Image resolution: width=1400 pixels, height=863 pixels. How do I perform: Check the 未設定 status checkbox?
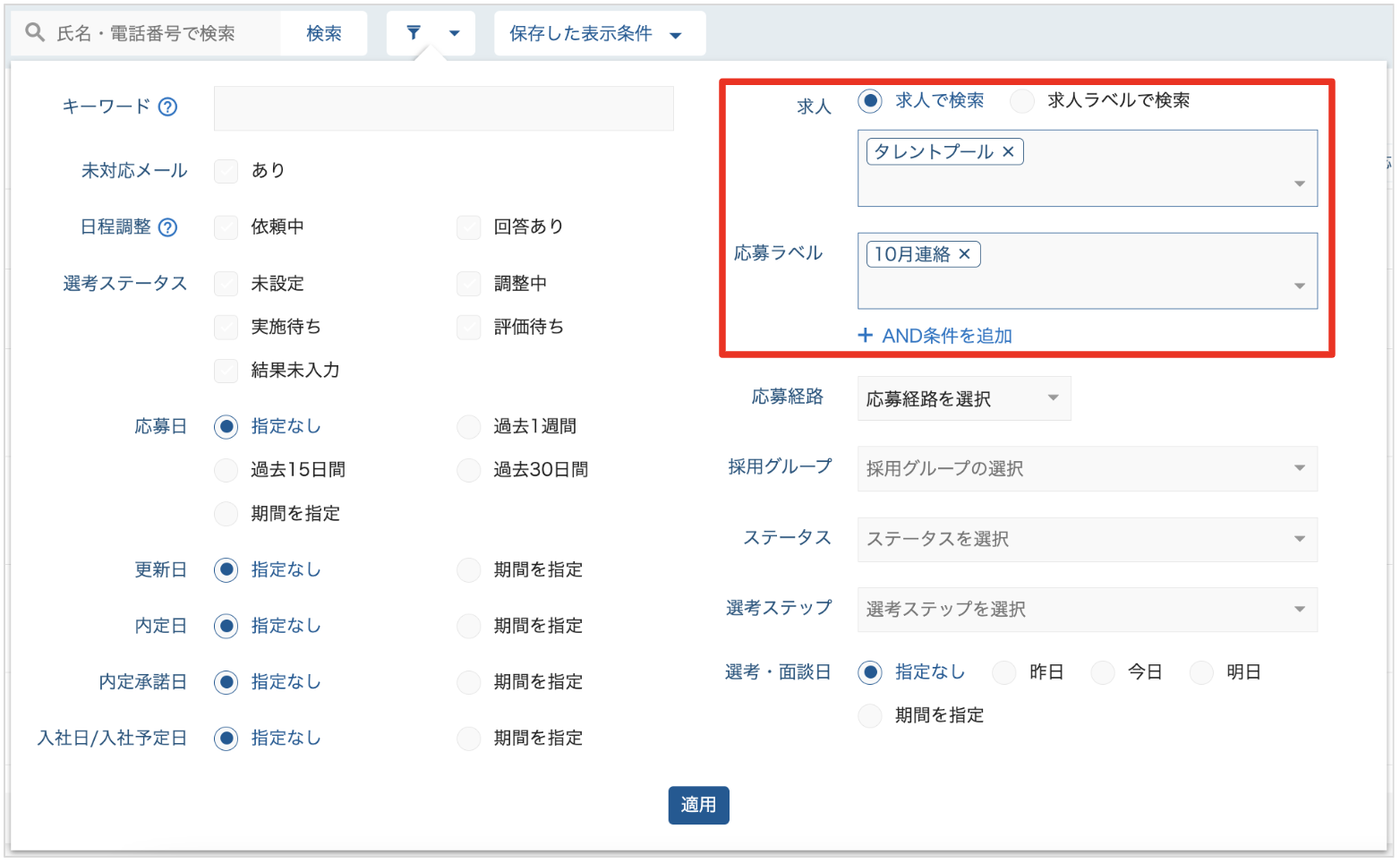pos(226,284)
